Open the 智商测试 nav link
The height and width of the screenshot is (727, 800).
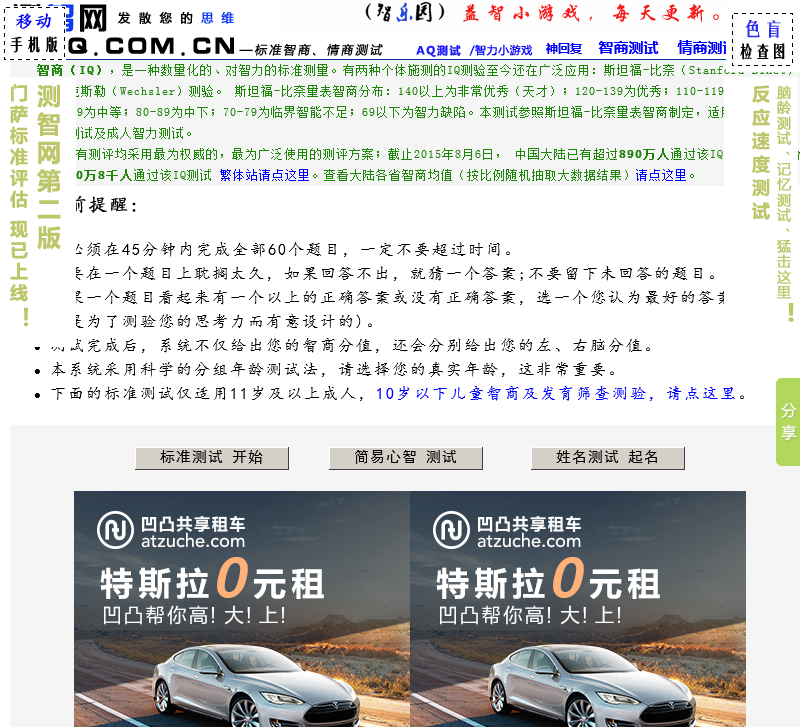628,48
